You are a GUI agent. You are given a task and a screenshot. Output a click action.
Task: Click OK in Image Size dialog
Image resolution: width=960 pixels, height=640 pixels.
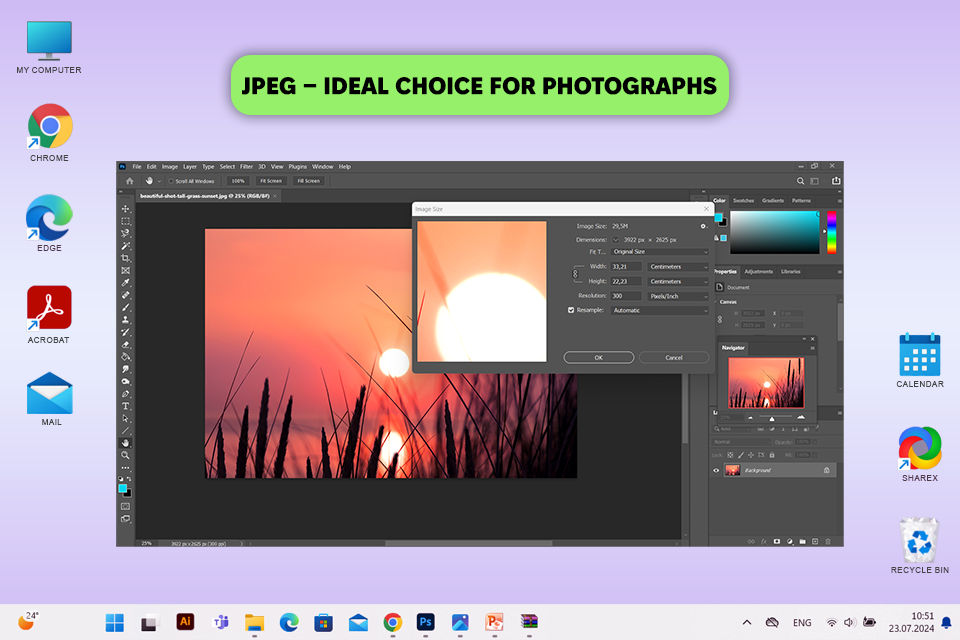598,357
